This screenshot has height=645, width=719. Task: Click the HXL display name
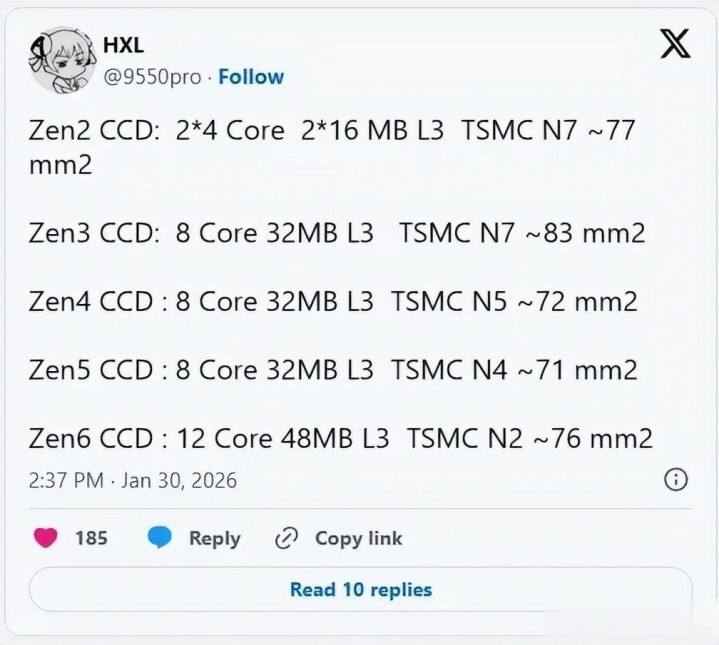(x=125, y=45)
